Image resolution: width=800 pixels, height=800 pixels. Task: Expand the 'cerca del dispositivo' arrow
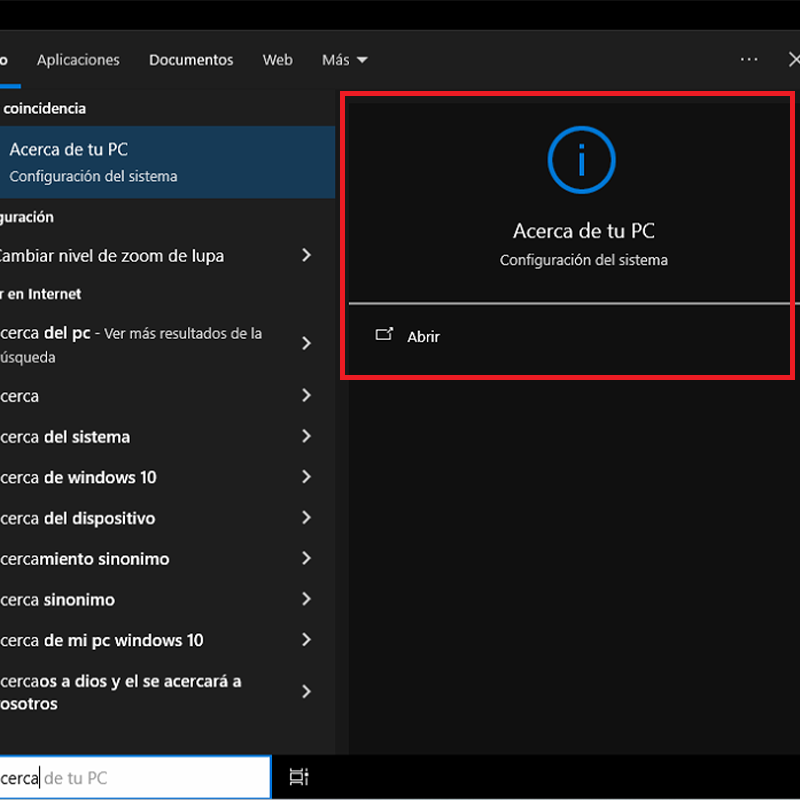(306, 518)
